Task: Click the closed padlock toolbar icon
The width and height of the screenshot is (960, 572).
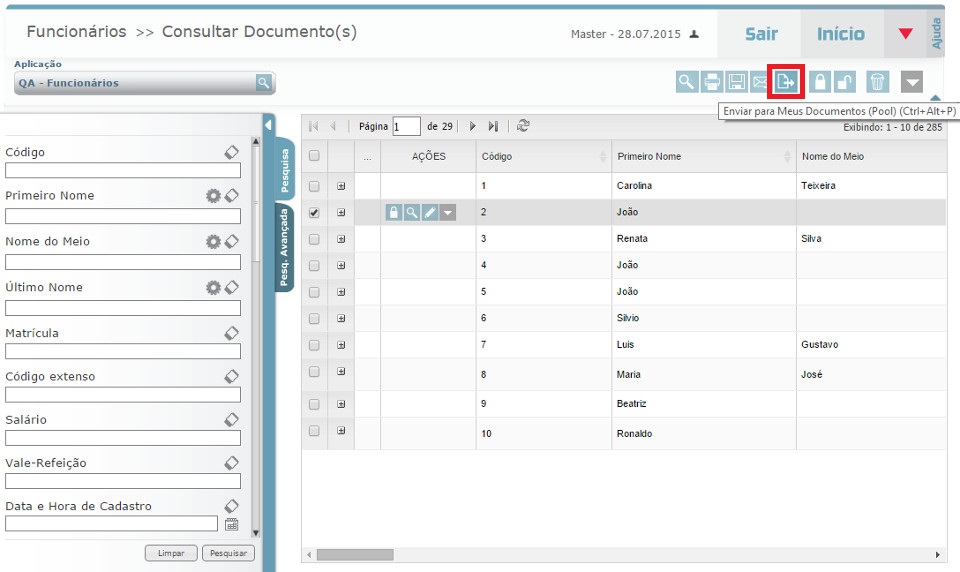Action: [819, 81]
